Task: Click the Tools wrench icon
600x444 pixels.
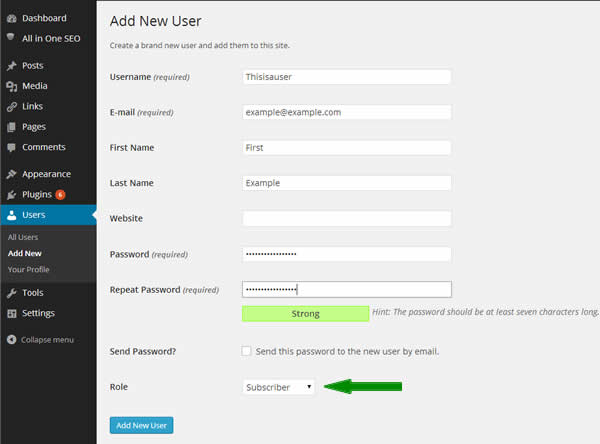Action: pos(11,293)
